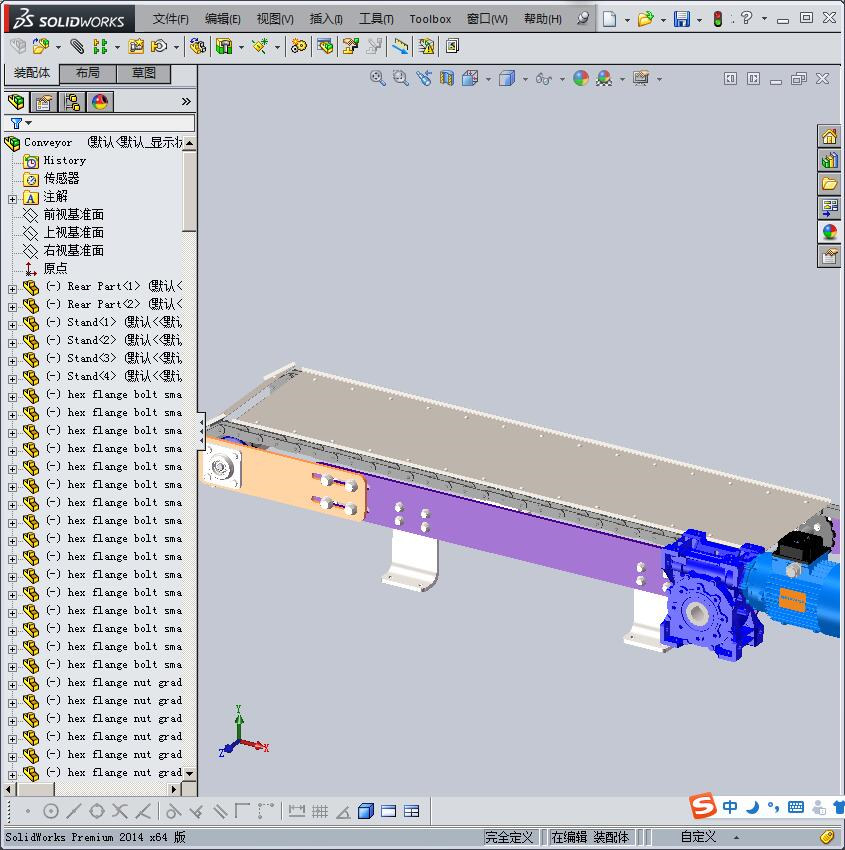Click the Linear Component Pattern icon
This screenshot has height=850, width=845.
click(x=100, y=47)
